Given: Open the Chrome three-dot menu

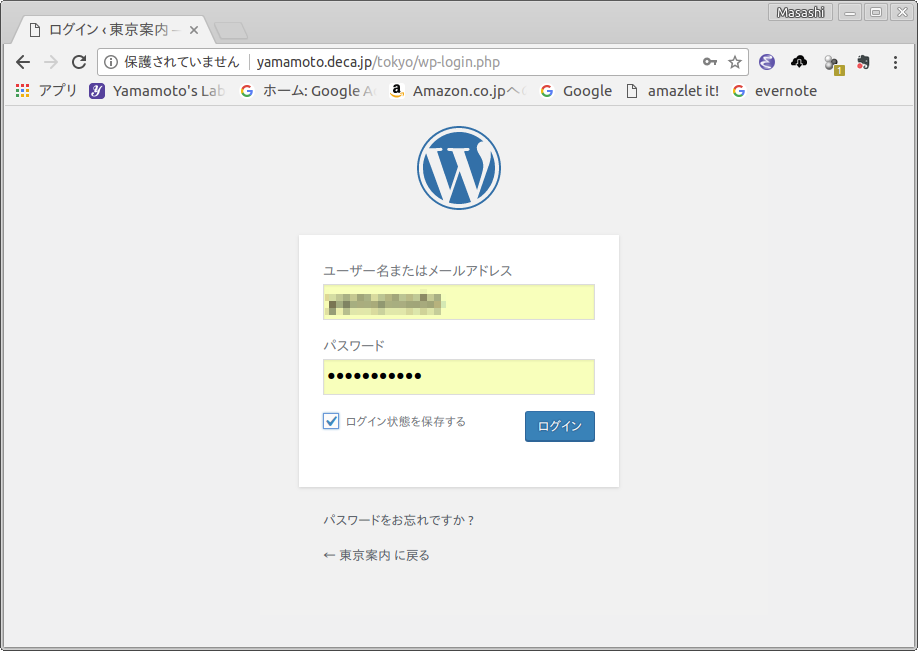Looking at the screenshot, I should point(895,62).
